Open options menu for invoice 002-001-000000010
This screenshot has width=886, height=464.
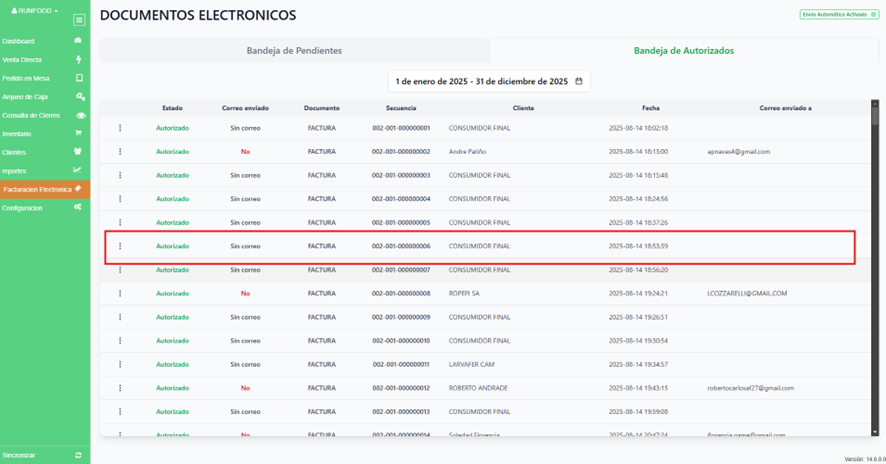pyautogui.click(x=120, y=341)
